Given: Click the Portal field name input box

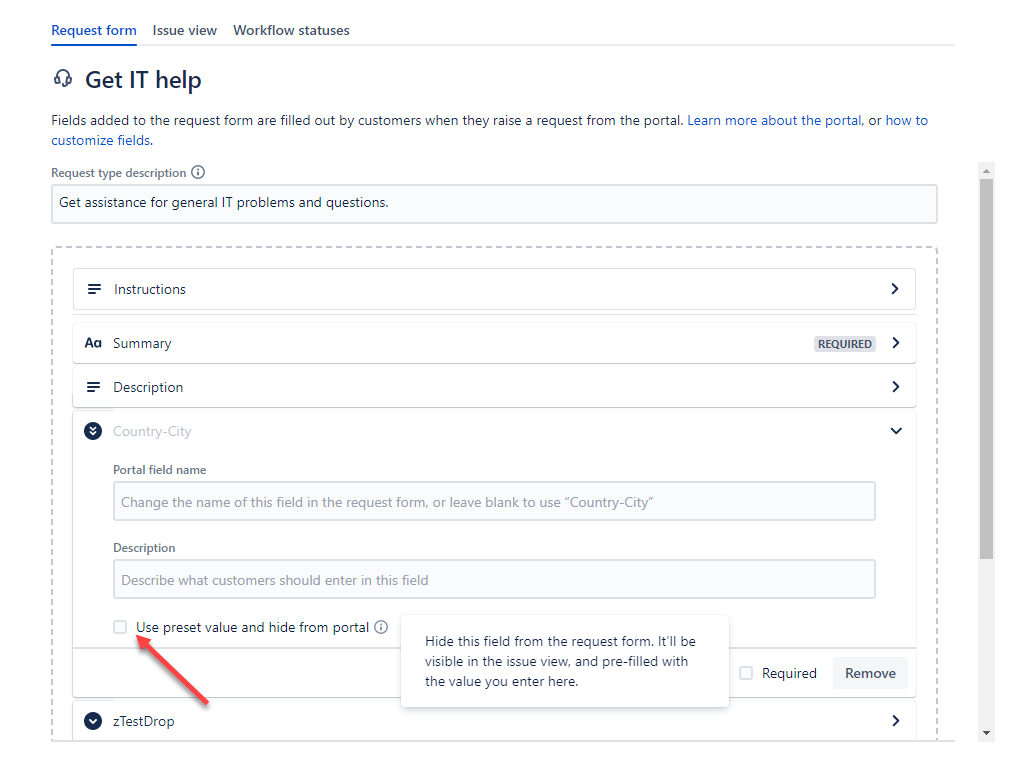Looking at the screenshot, I should click(x=494, y=500).
